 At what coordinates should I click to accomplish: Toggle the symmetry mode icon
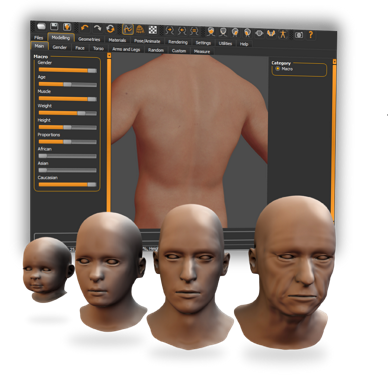[194, 31]
